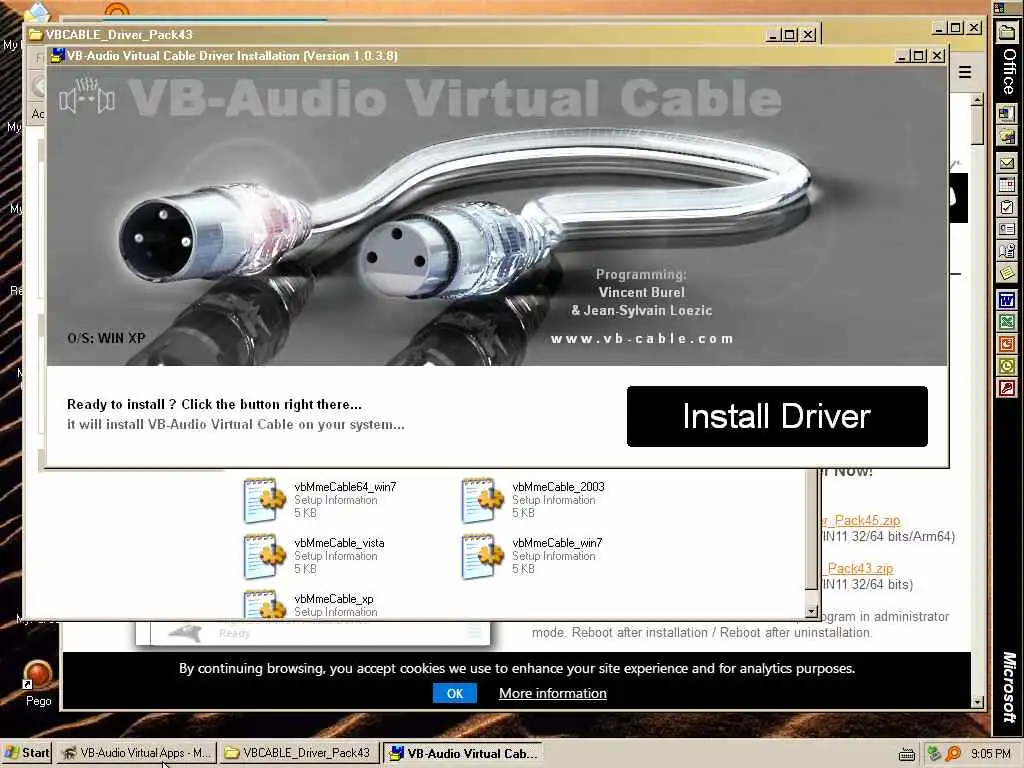
Task: Accept cookies with the OK button
Action: pos(455,694)
